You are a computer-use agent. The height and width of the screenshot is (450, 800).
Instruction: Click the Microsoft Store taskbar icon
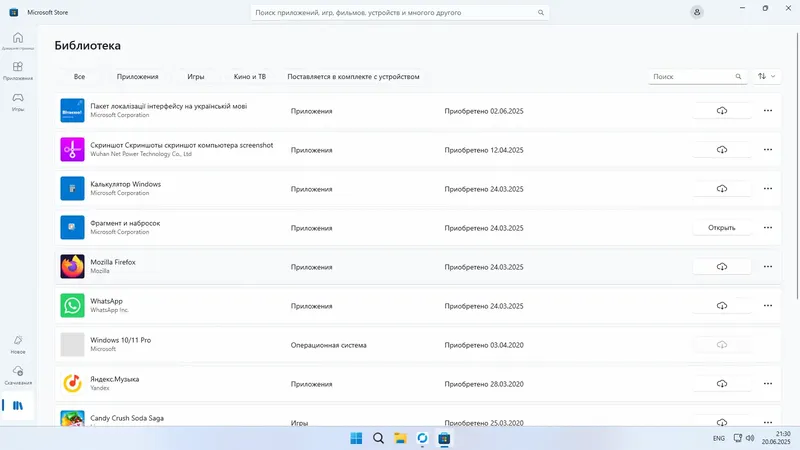[444, 438]
